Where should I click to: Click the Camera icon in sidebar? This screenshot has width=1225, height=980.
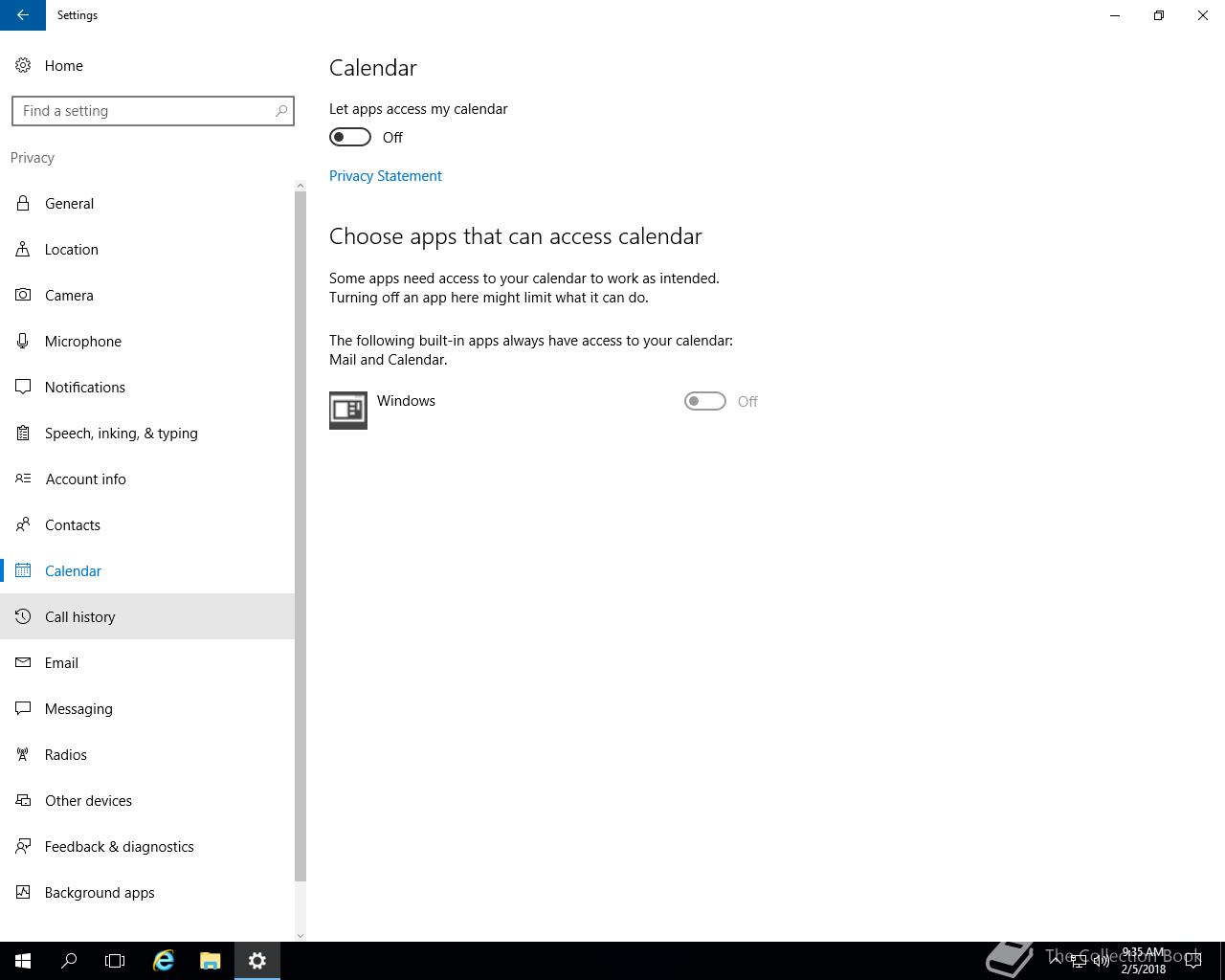(23, 295)
